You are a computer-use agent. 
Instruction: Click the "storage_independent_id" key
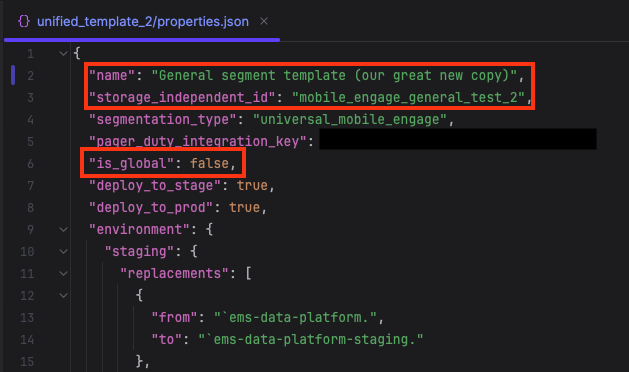point(182,98)
